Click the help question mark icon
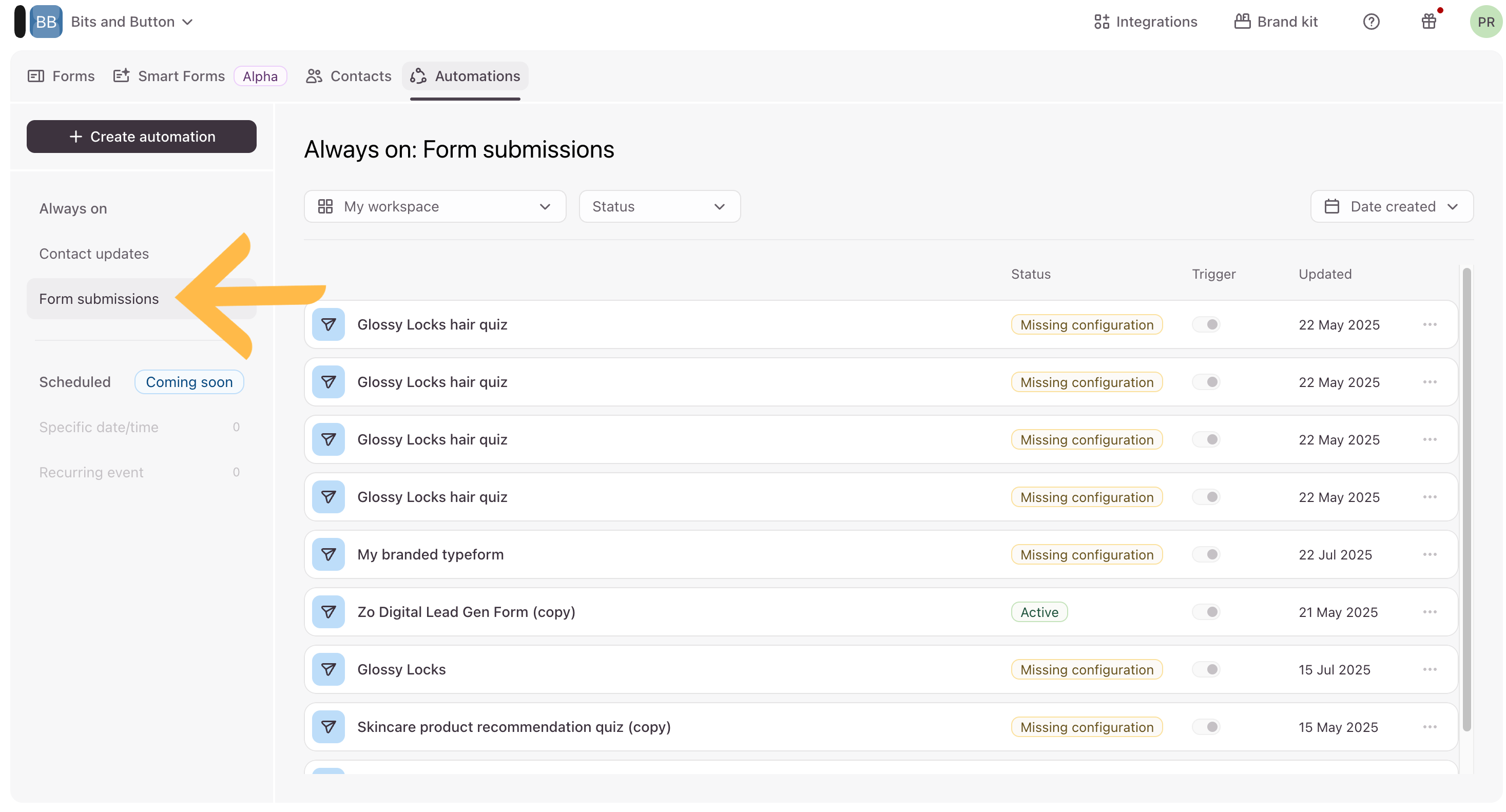The width and height of the screenshot is (1506, 812). (x=1370, y=22)
